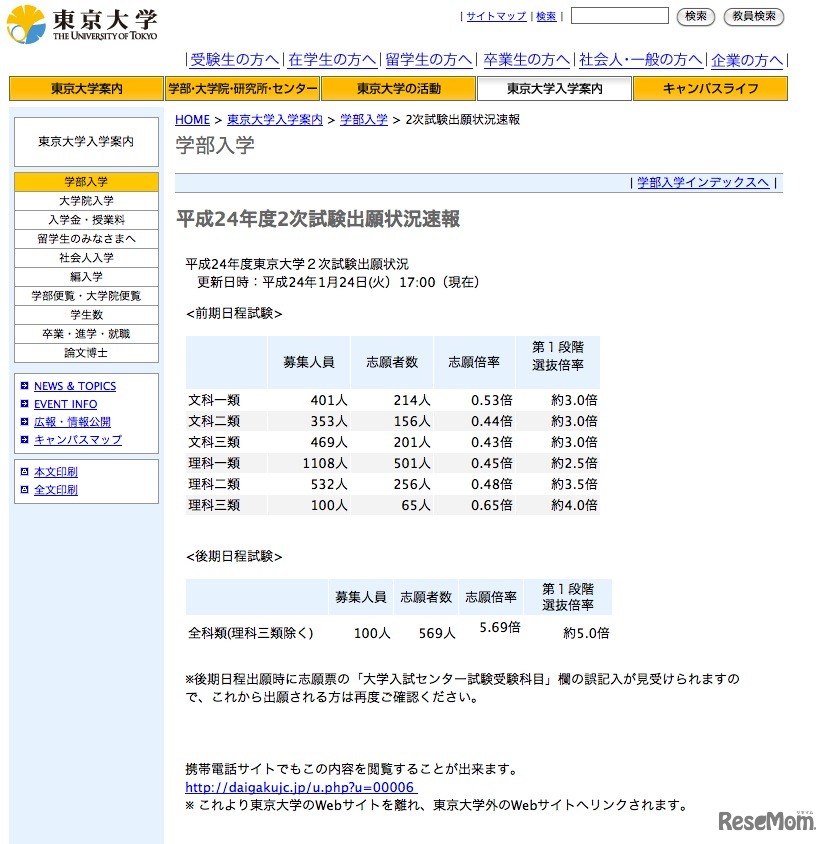Click the arrow icon beside NEWS & TOPICS

[24, 386]
